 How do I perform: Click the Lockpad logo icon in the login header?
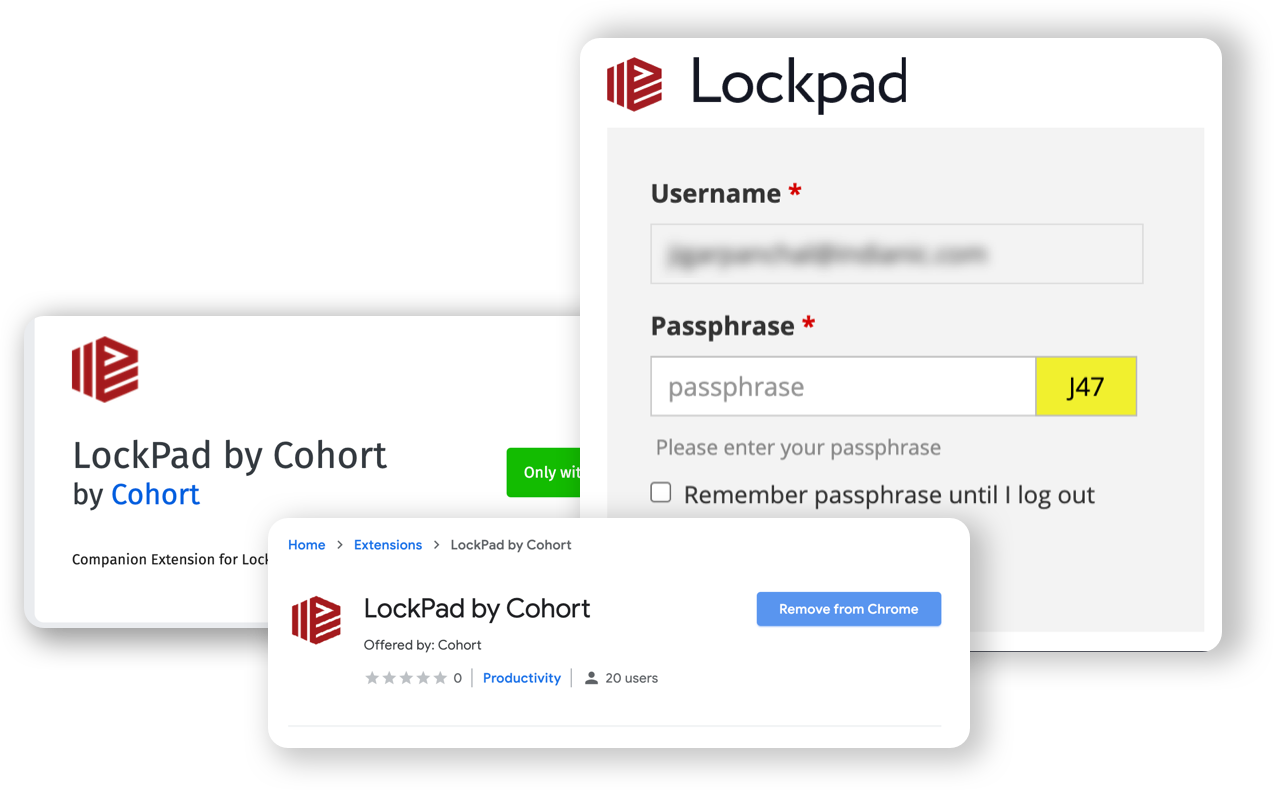(635, 84)
